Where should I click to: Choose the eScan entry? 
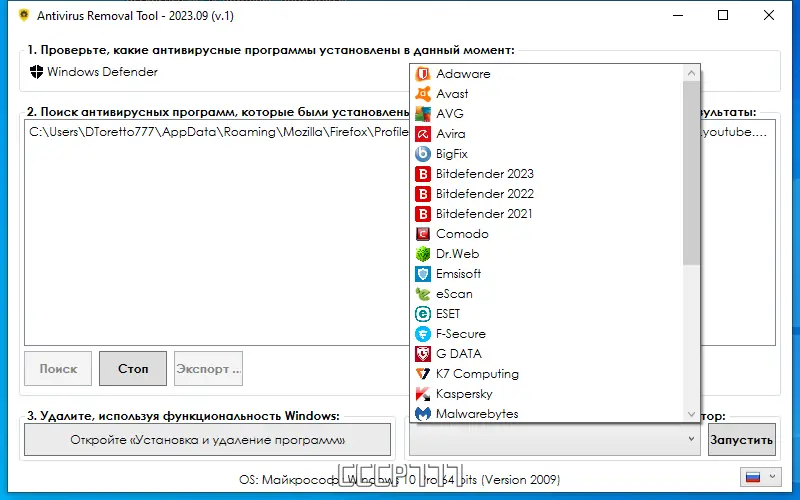(547, 294)
